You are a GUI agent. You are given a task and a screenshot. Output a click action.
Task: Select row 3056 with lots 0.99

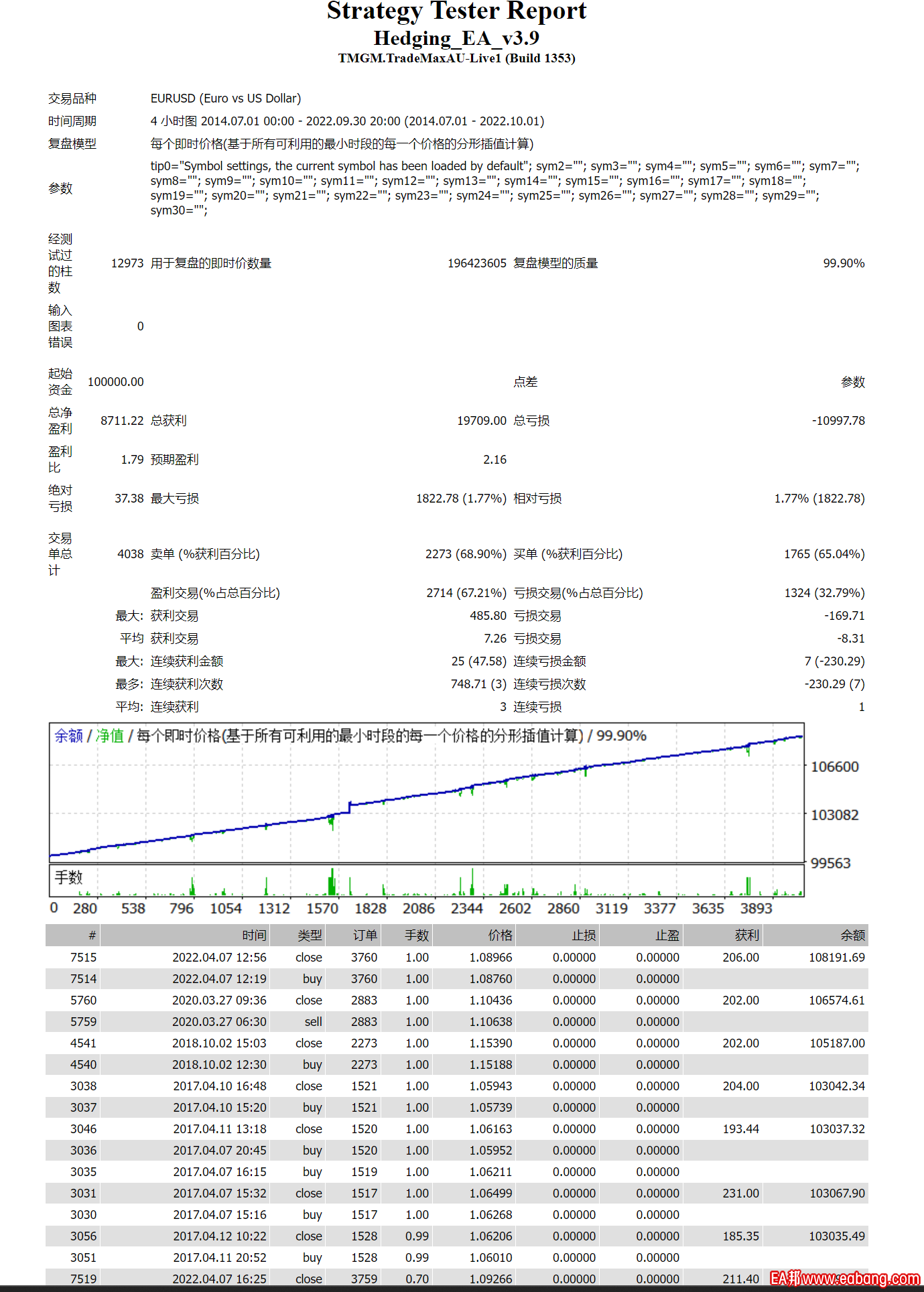pos(457,1236)
